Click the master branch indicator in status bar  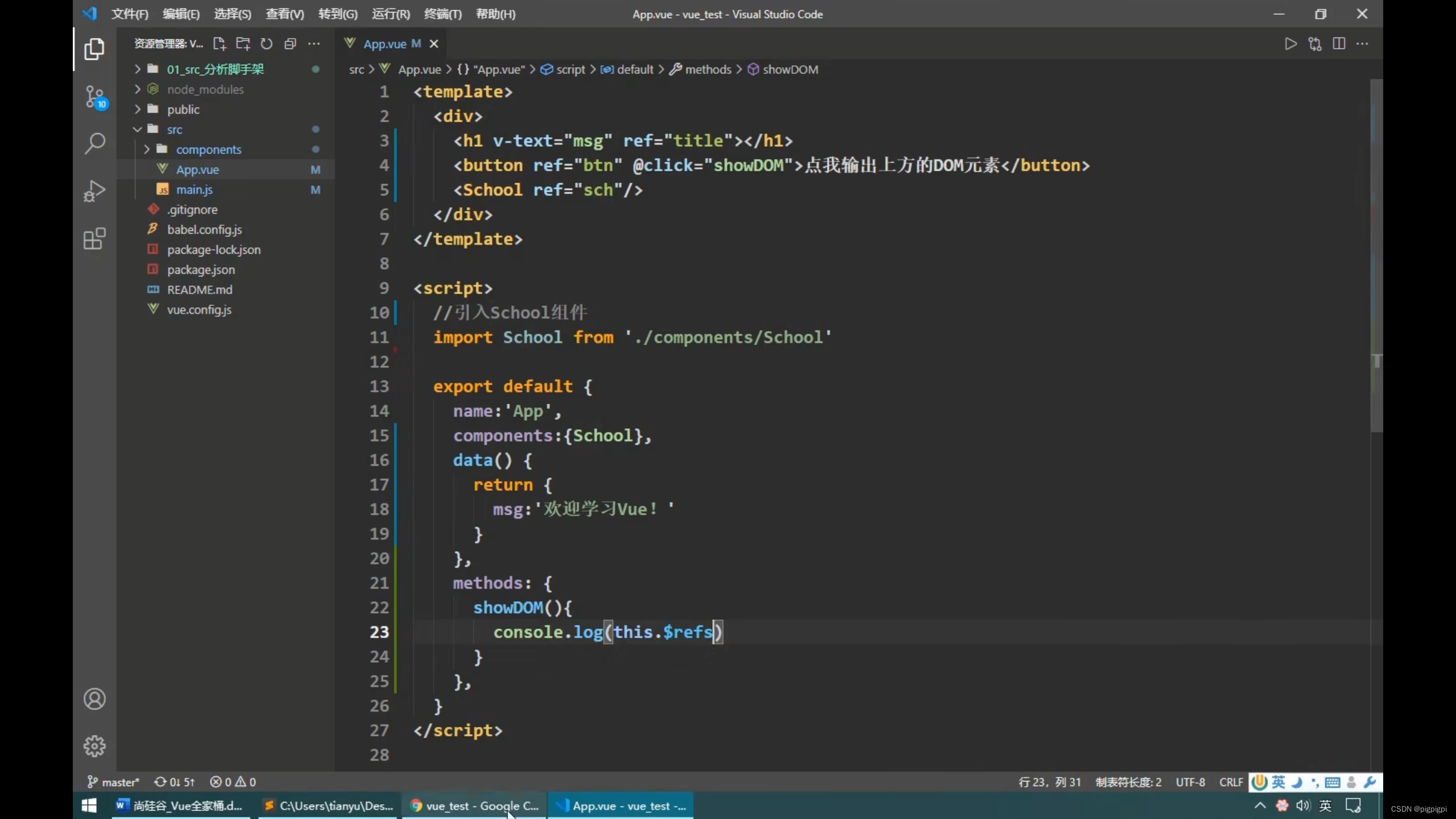point(113,782)
